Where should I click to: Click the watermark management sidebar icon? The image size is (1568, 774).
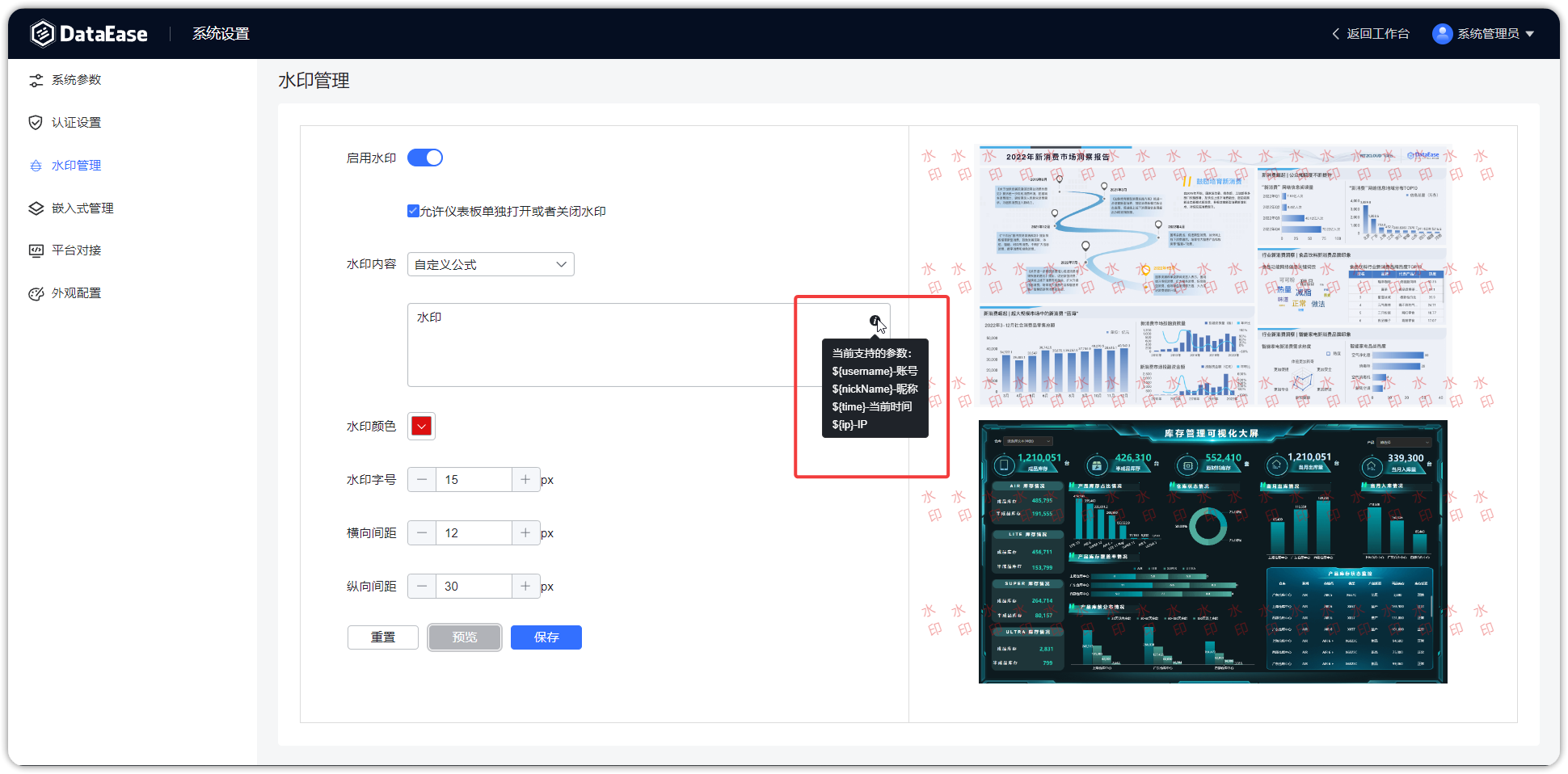(36, 166)
